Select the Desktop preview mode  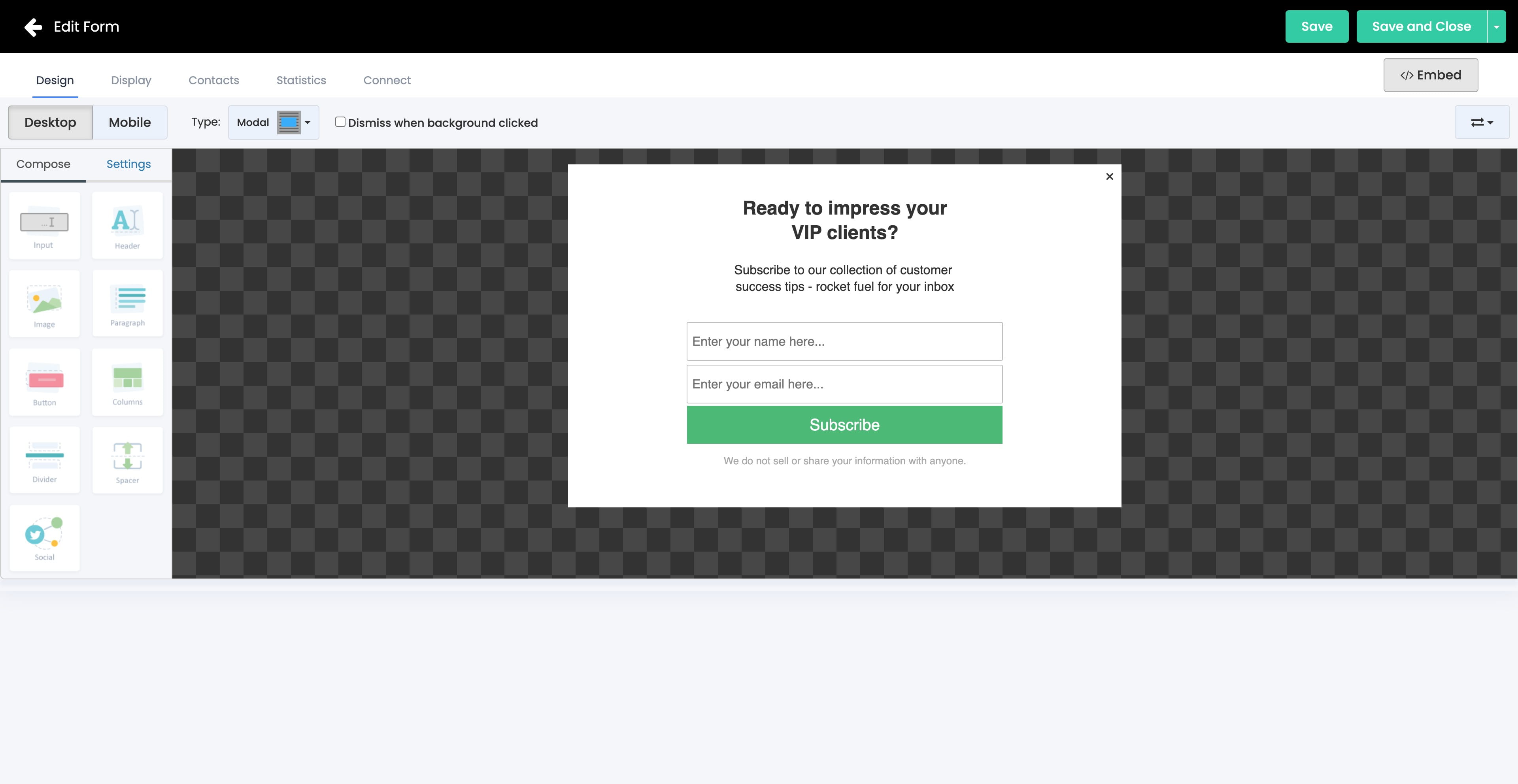click(50, 122)
